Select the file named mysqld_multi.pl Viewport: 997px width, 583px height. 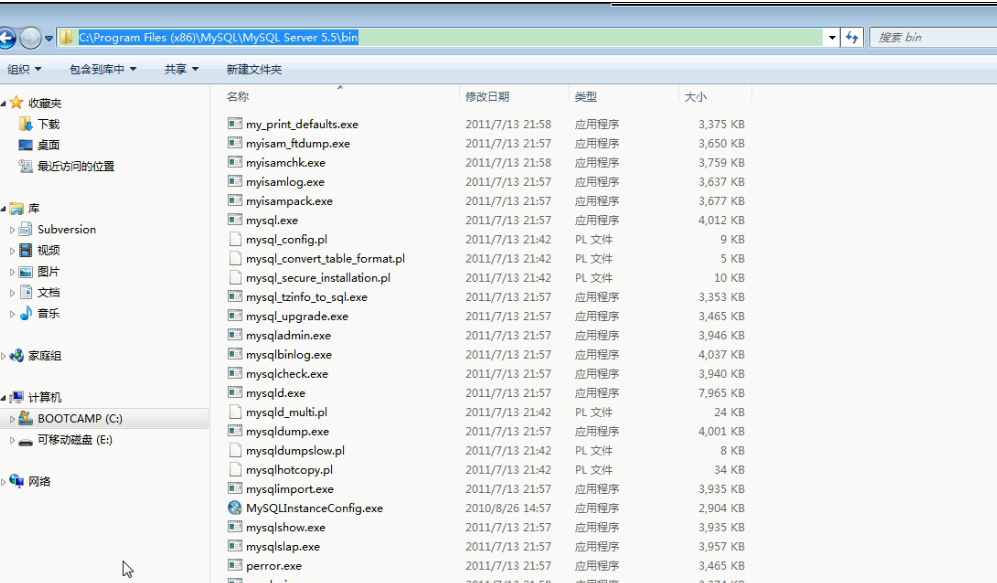(286, 412)
